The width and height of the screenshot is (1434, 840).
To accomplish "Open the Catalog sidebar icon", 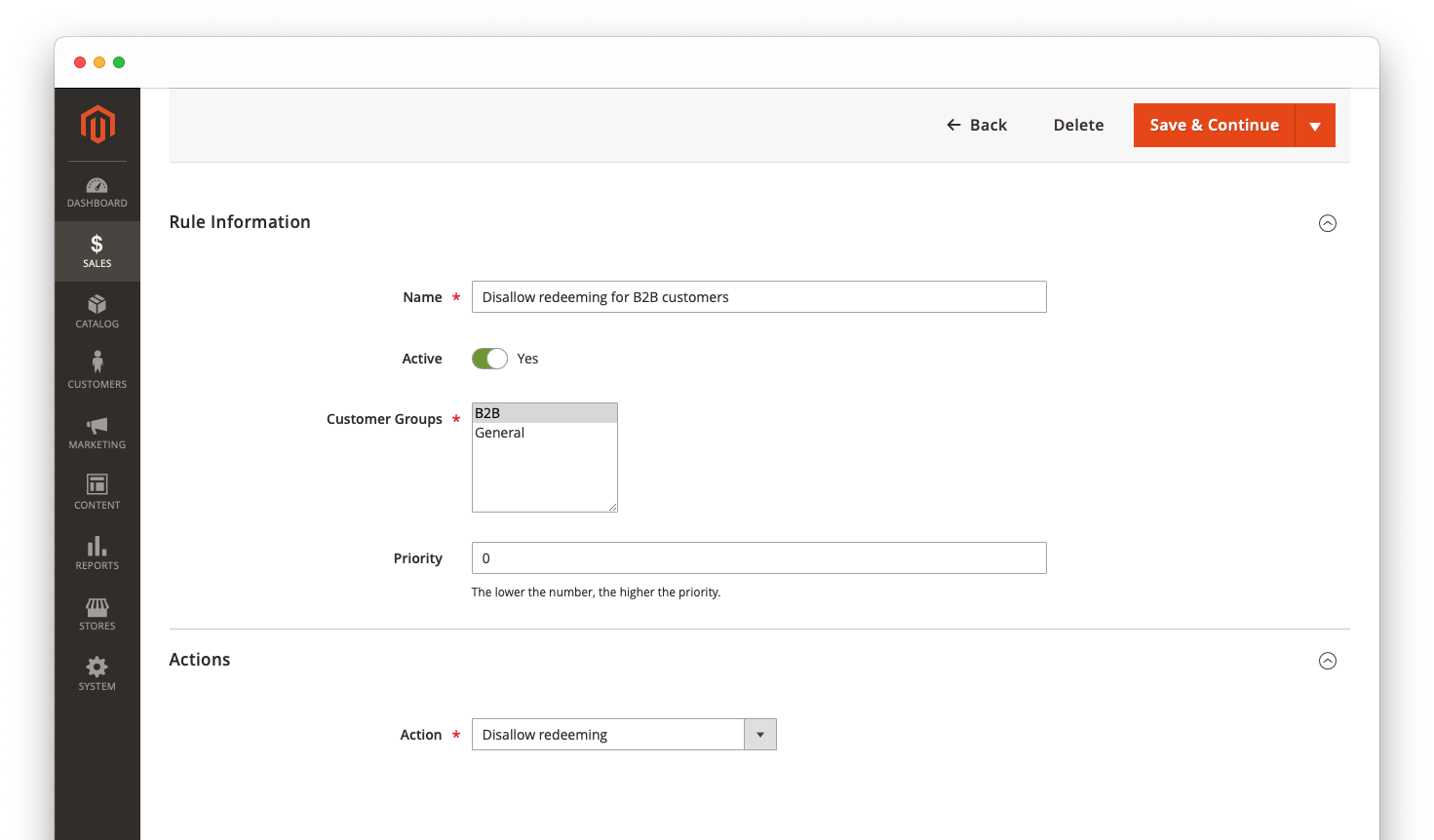I will pyautogui.click(x=97, y=311).
